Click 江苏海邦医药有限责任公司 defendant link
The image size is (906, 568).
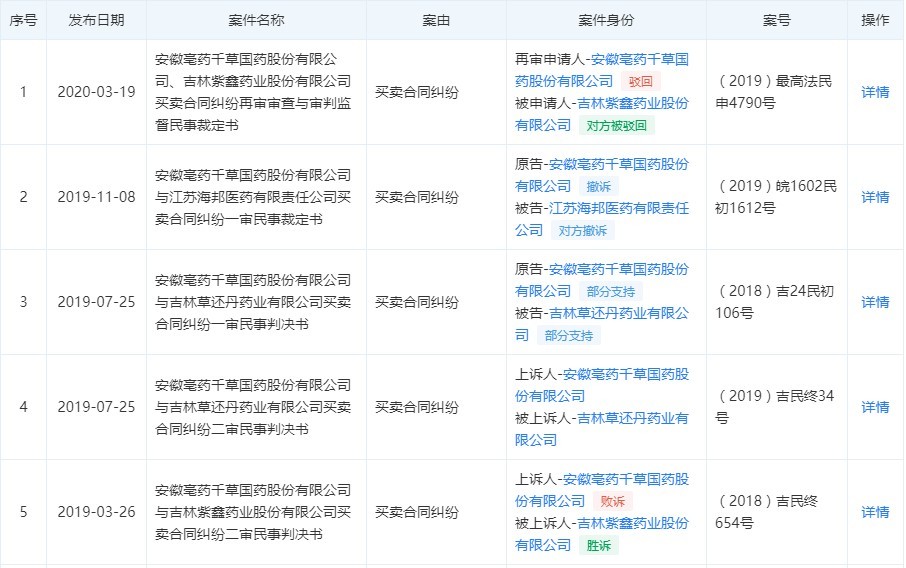620,208
